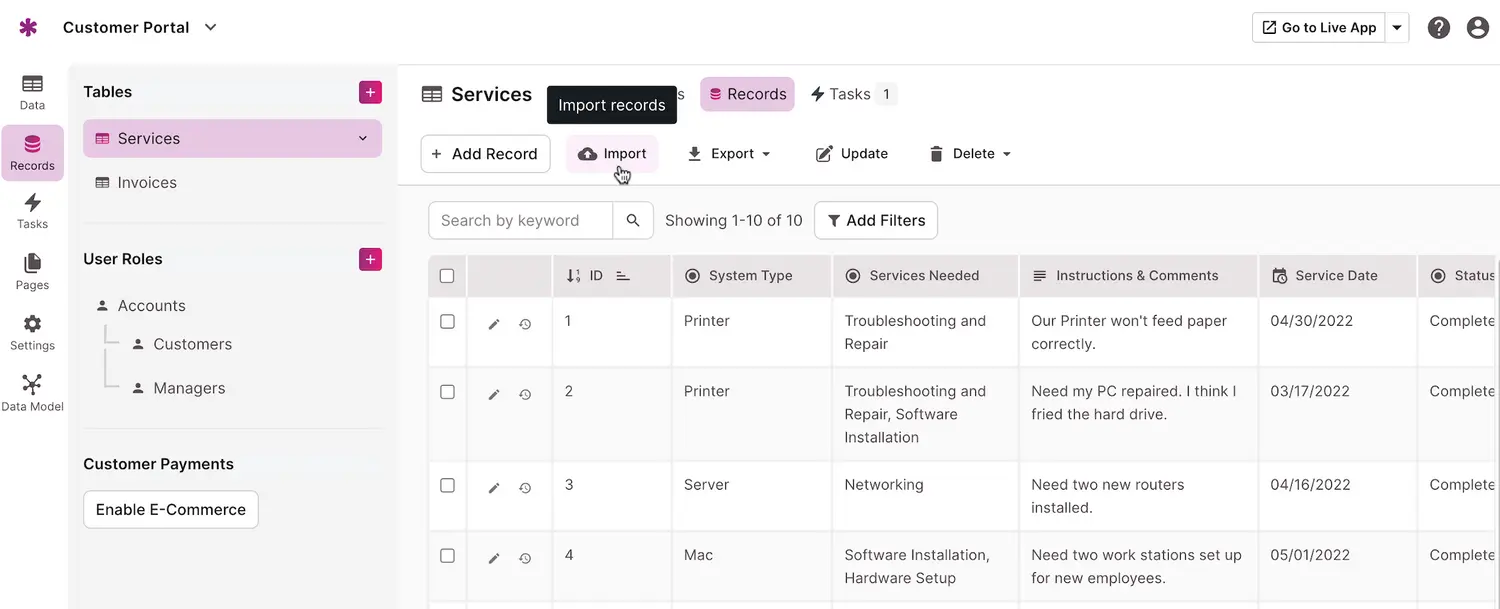Click the Search by keyword field
Image resolution: width=1500 pixels, height=609 pixels.
(520, 221)
